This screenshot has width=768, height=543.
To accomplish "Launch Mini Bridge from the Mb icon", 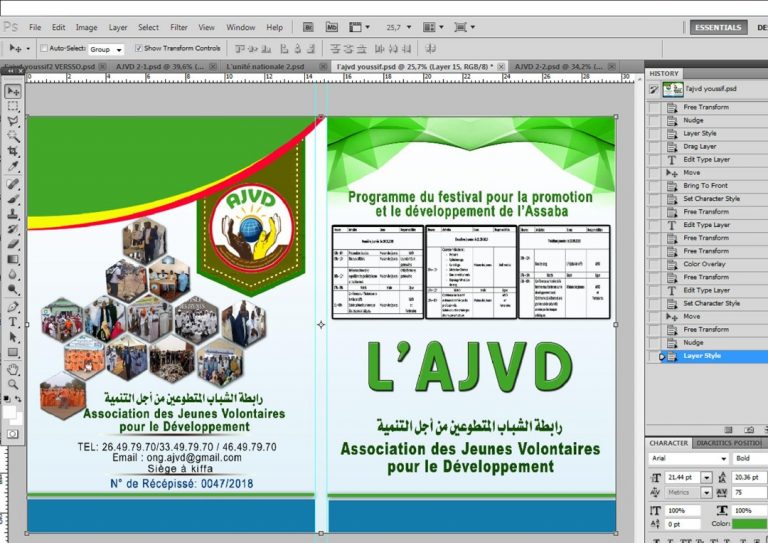I will [332, 27].
